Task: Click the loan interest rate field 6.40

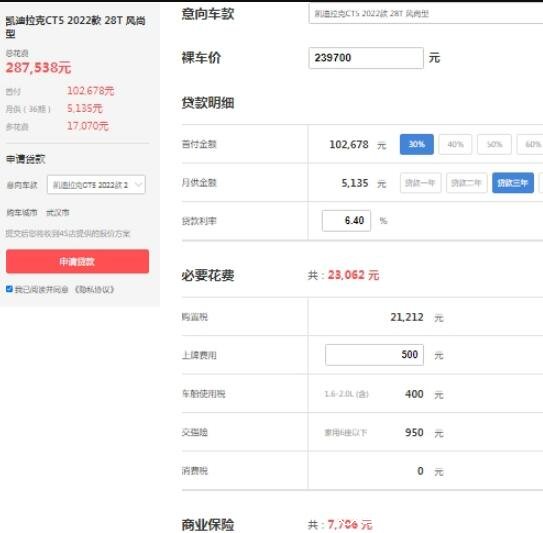Action: pos(346,221)
